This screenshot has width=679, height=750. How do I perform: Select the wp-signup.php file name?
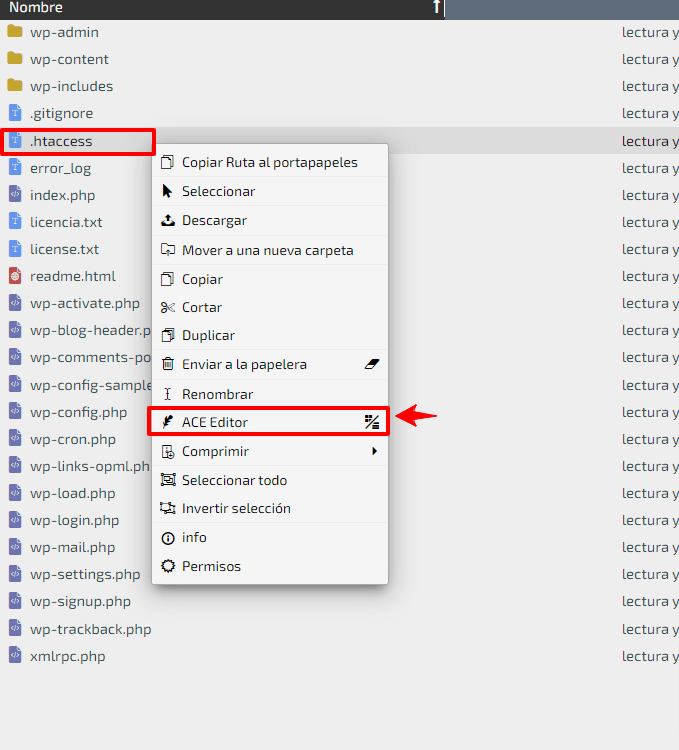(80, 601)
